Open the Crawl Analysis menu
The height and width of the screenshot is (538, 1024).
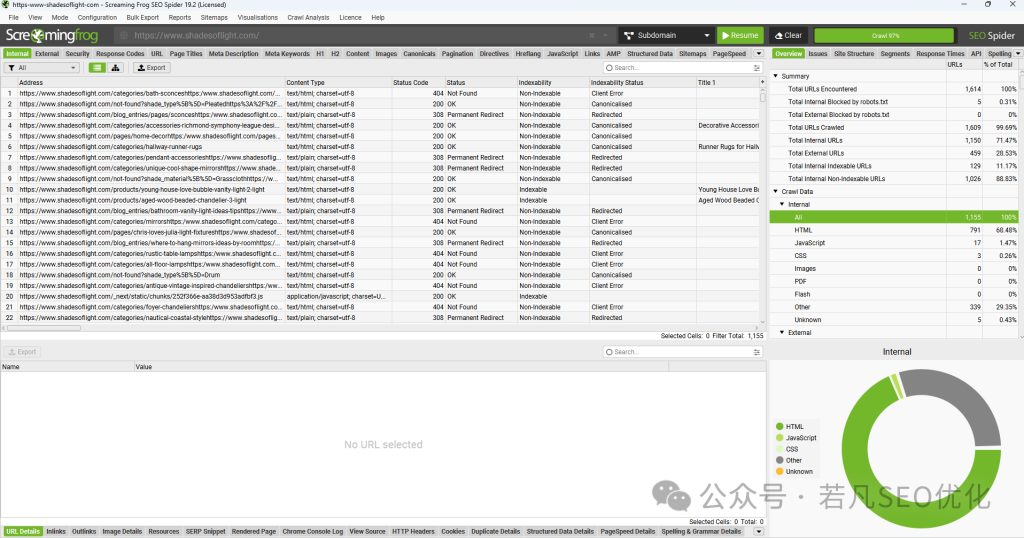coord(308,18)
